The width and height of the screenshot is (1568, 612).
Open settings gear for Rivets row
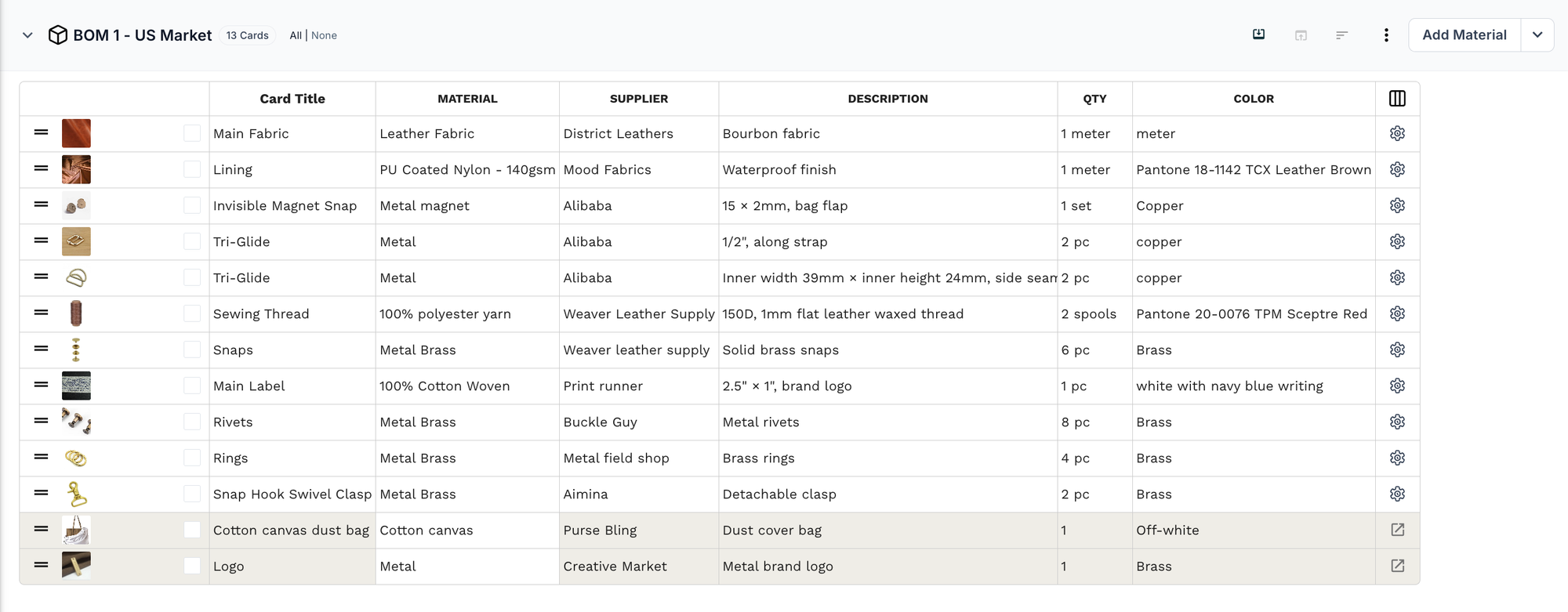point(1397,422)
